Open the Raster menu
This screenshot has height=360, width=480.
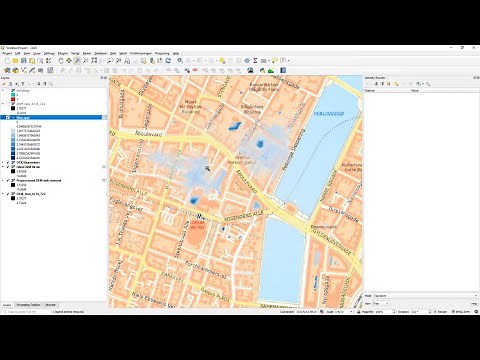pos(87,53)
